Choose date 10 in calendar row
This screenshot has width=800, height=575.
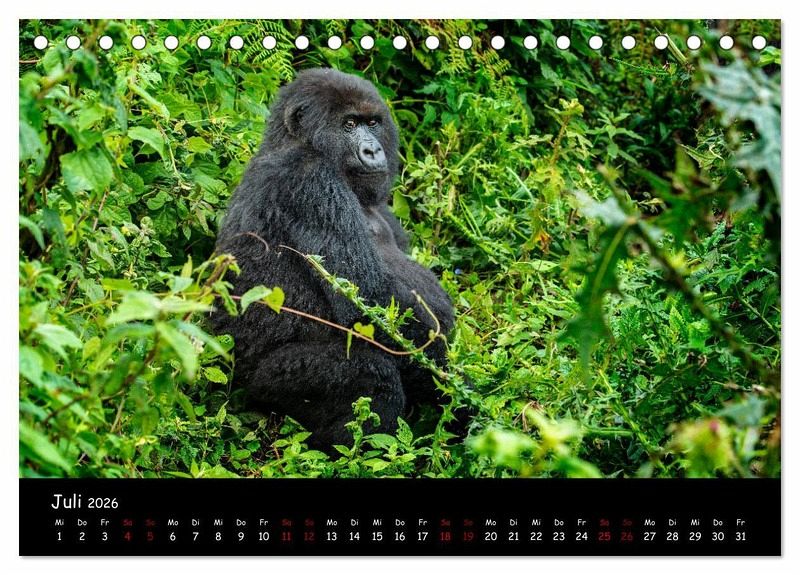tap(263, 536)
